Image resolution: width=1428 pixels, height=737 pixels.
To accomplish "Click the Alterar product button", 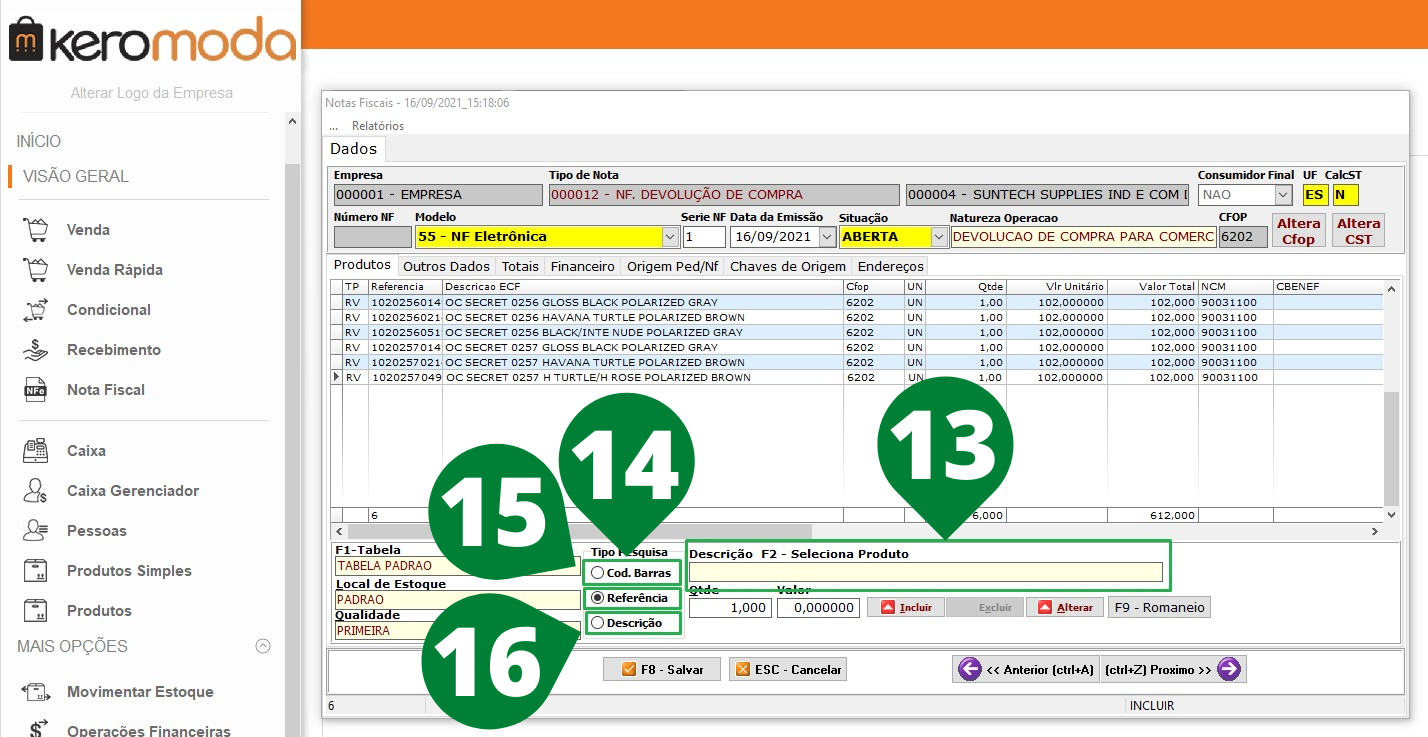I will click(x=1066, y=607).
